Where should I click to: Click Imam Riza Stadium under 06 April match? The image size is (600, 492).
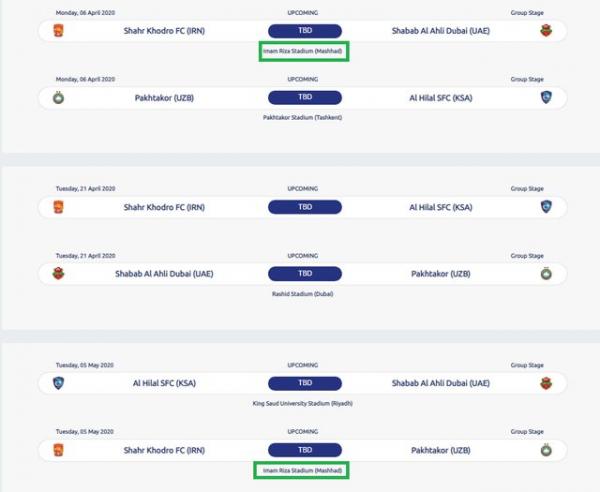(304, 51)
